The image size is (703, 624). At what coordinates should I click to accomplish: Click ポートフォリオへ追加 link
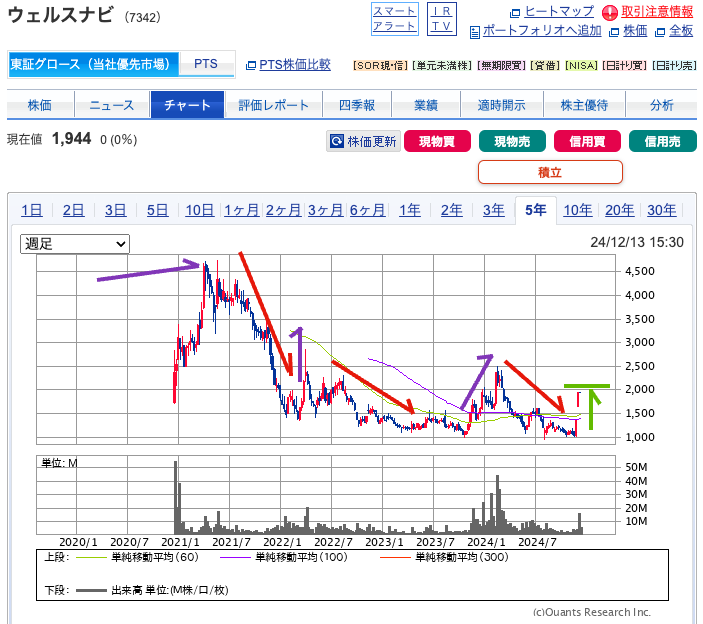(x=542, y=31)
